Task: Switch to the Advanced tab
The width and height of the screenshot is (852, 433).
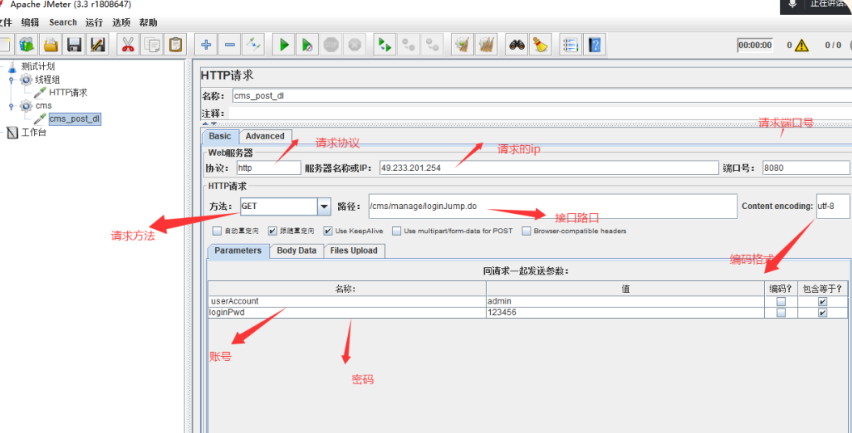Action: pyautogui.click(x=265, y=136)
